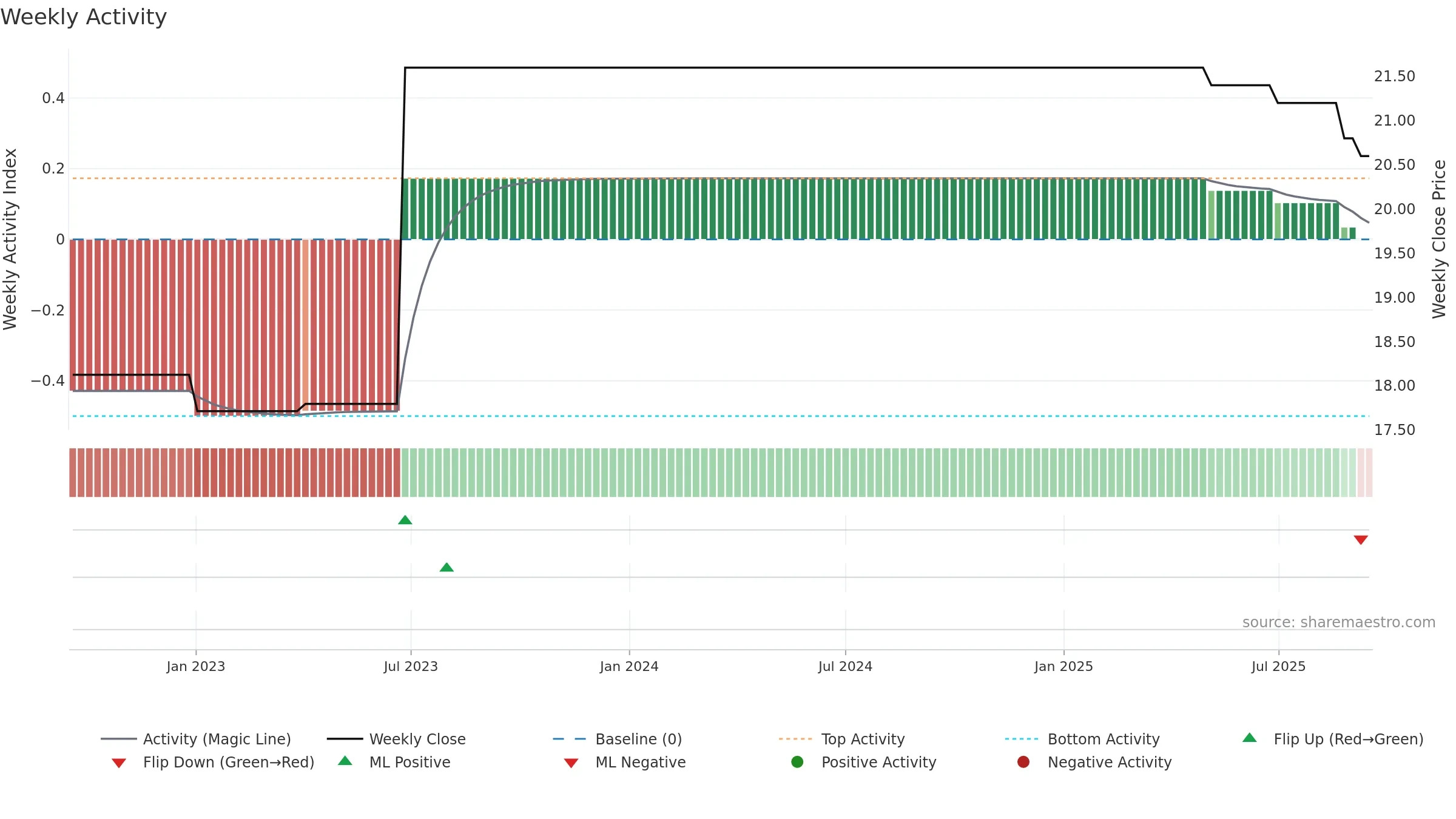Viewport: 1456px width, 819px height.
Task: Click the −0.2 left axis tick label
Action: pos(48,311)
